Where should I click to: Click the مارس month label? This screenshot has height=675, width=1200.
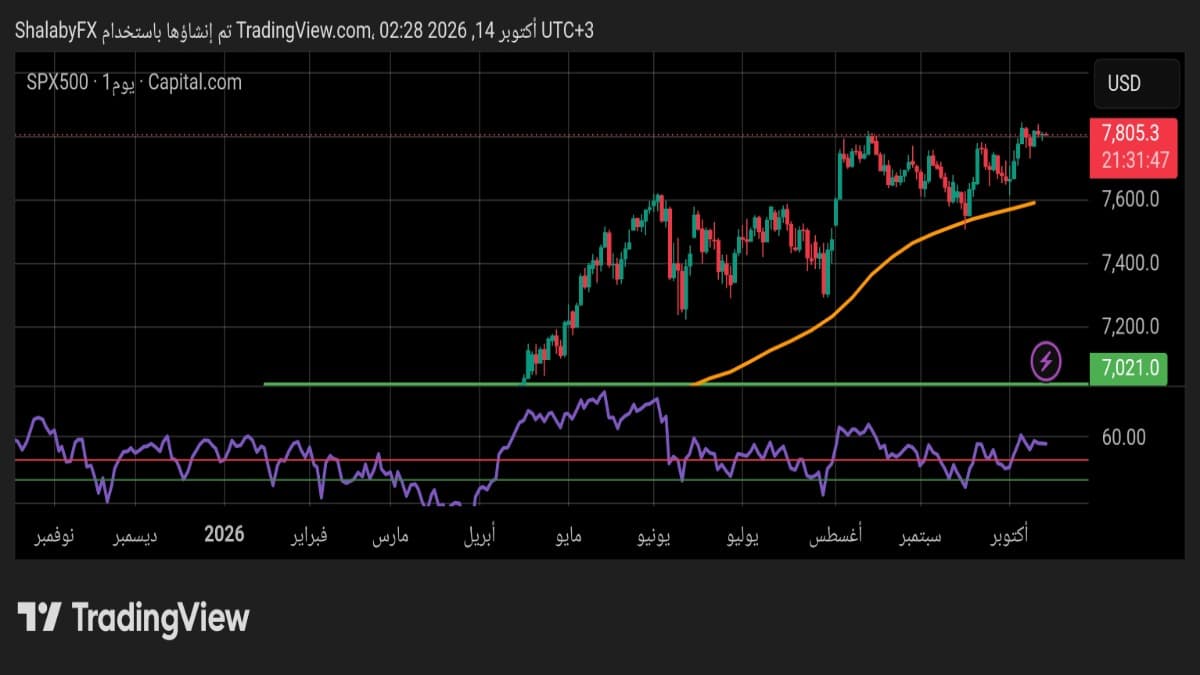(x=391, y=537)
